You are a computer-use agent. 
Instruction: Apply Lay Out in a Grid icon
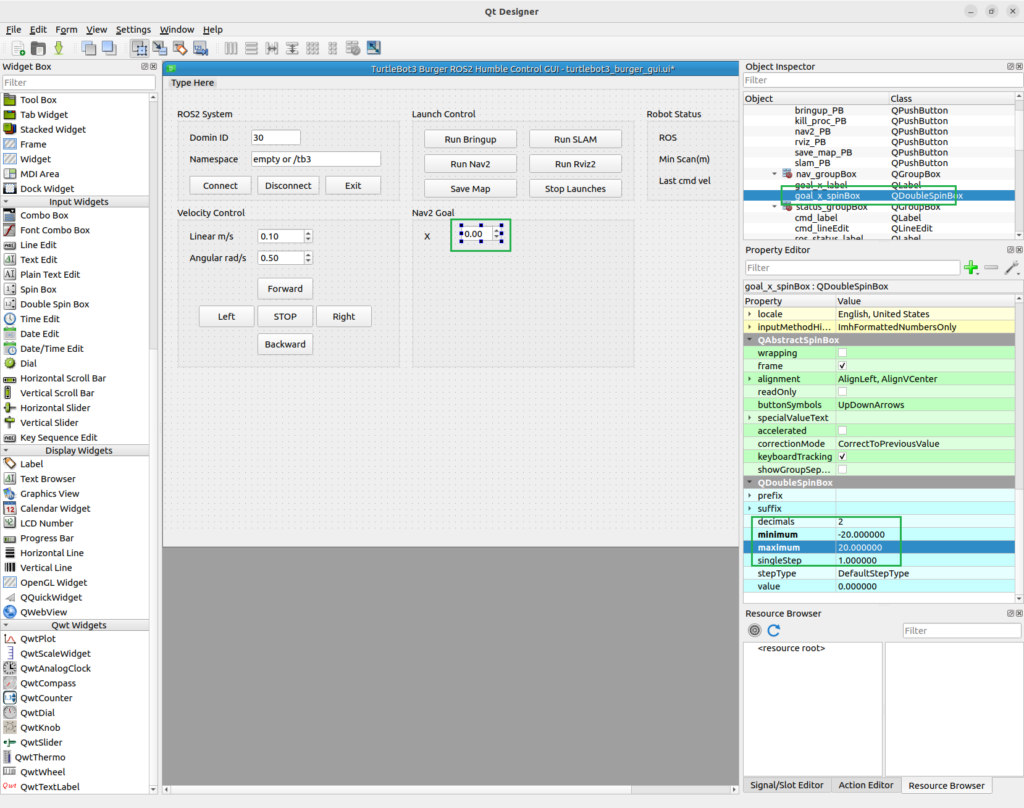click(313, 48)
